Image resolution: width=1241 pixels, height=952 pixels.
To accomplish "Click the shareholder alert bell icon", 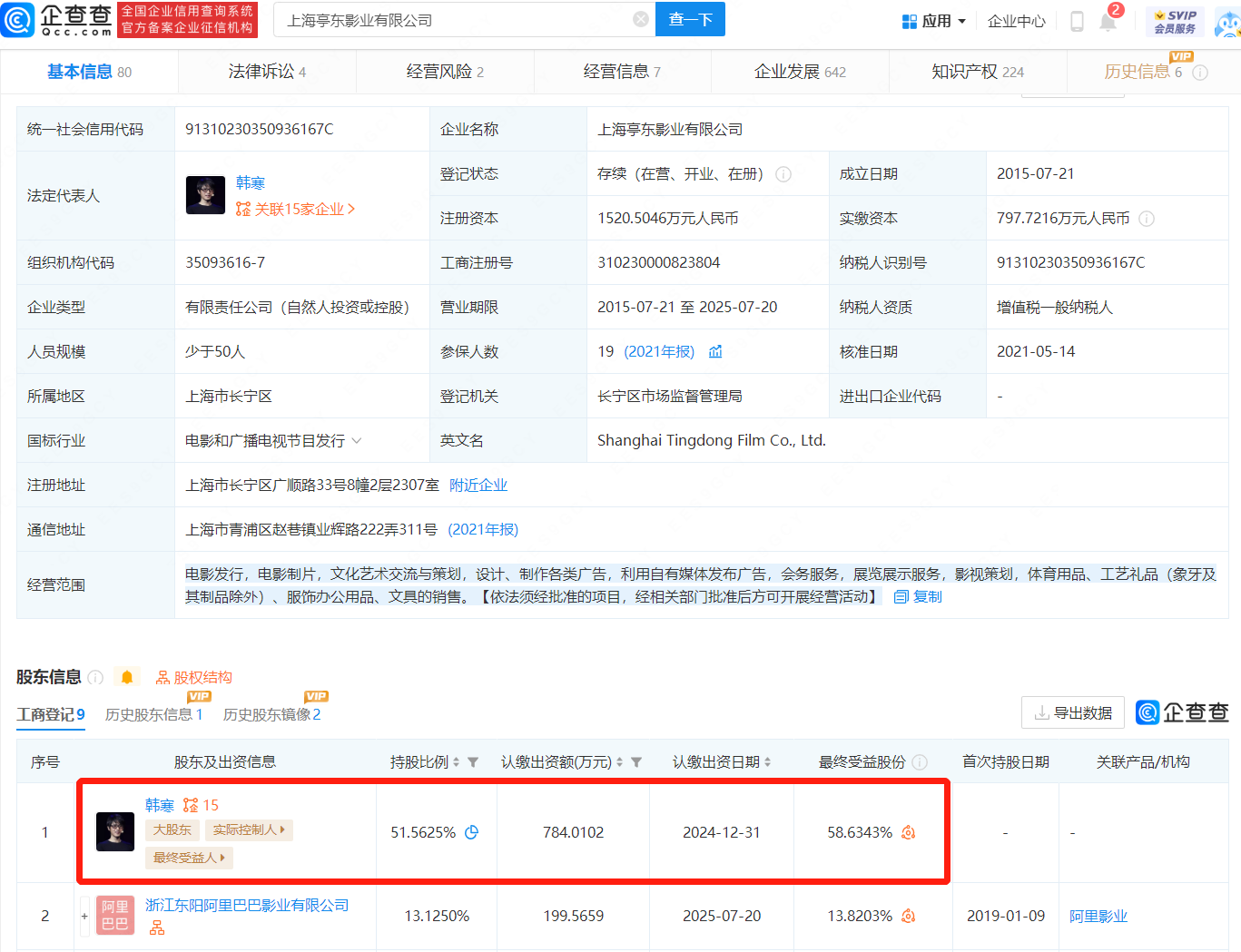I will (x=127, y=678).
